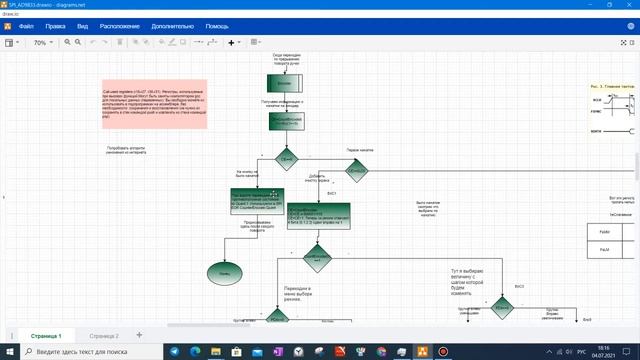Open the 70% zoom level dropdown

43,42
